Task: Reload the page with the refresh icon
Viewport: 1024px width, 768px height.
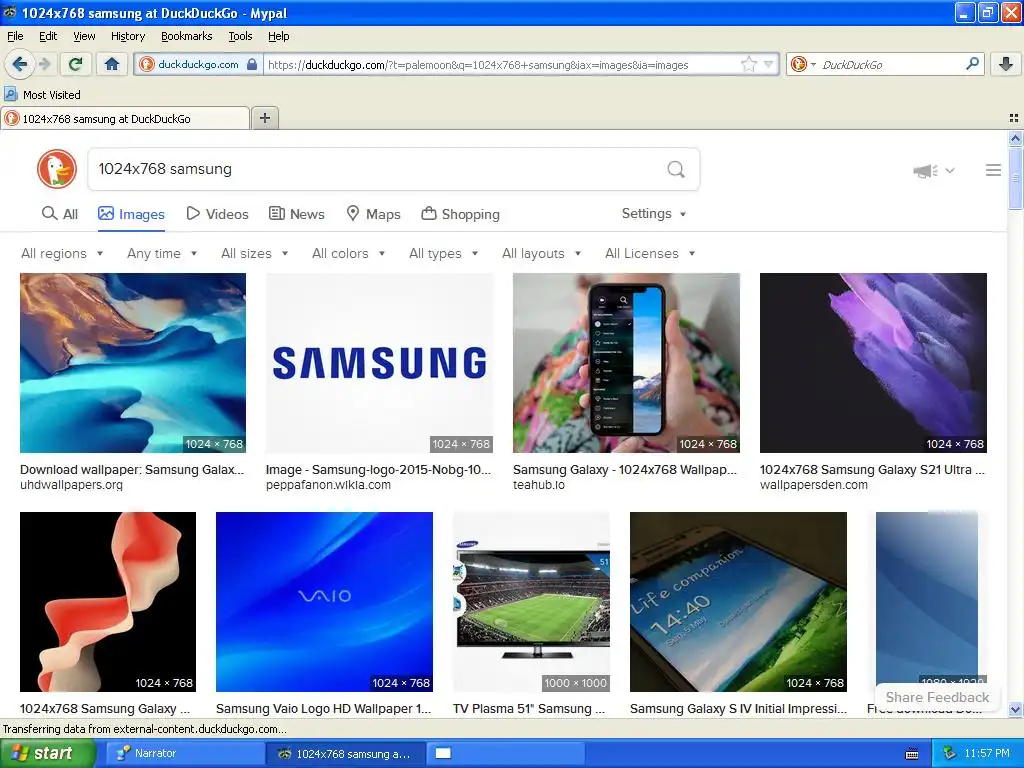Action: [76, 64]
